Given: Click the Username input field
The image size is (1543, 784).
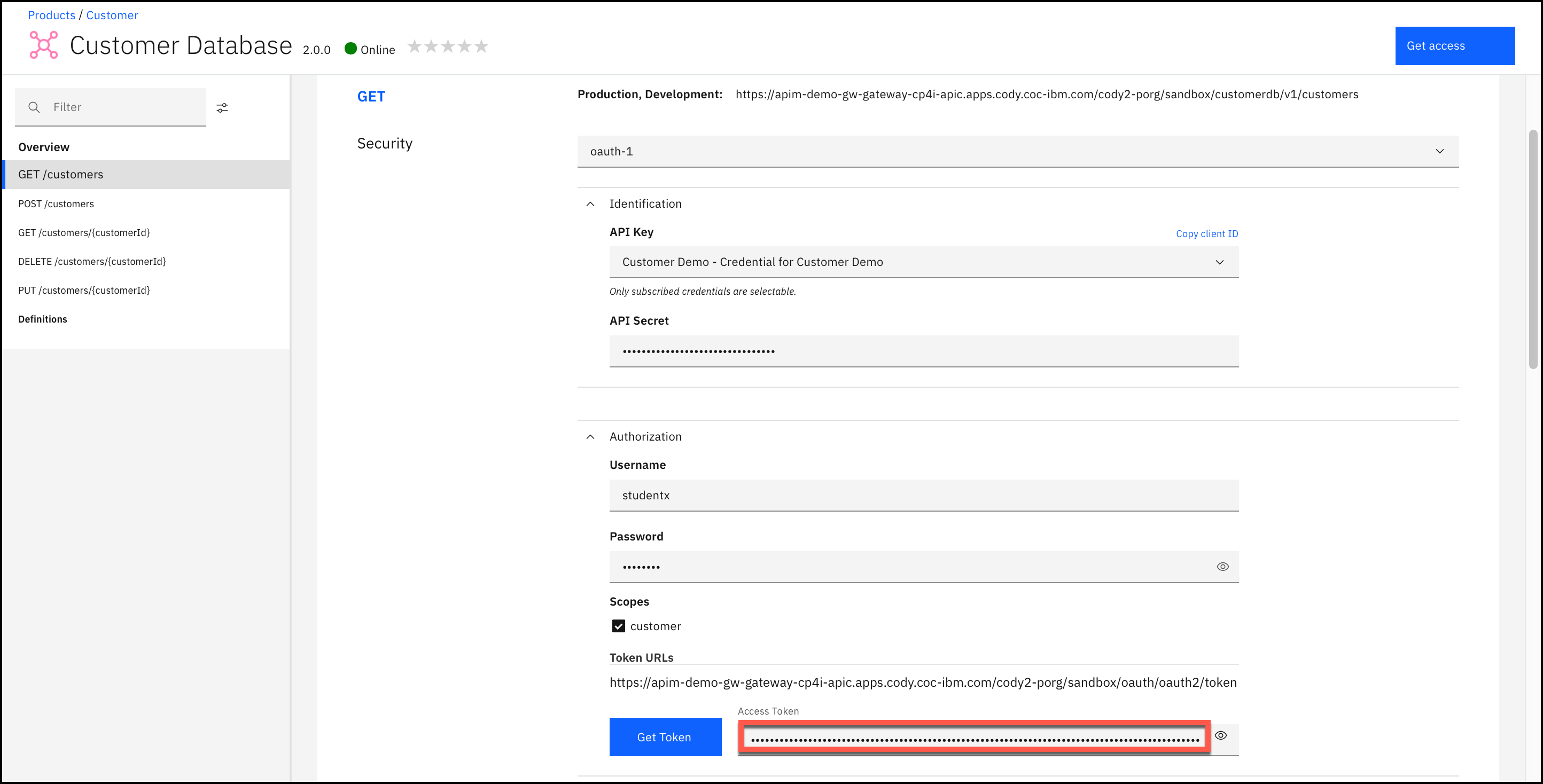Looking at the screenshot, I should 923,495.
